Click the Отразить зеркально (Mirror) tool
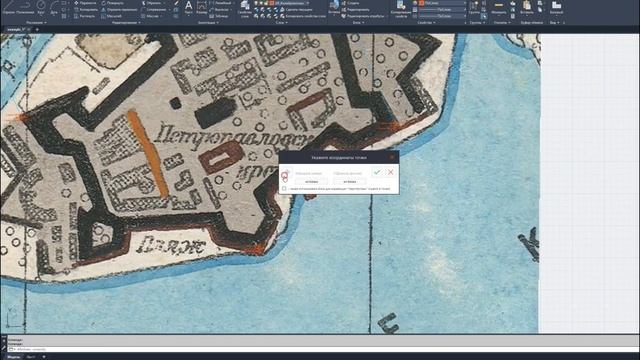The height and width of the screenshot is (360, 640). tap(119, 9)
